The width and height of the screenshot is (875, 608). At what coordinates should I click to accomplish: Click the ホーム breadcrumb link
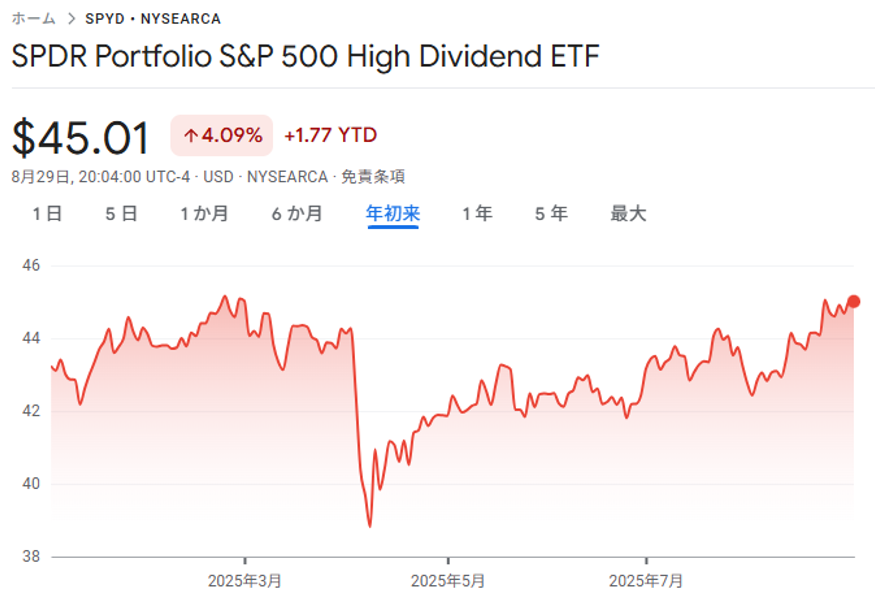[x=33, y=18]
